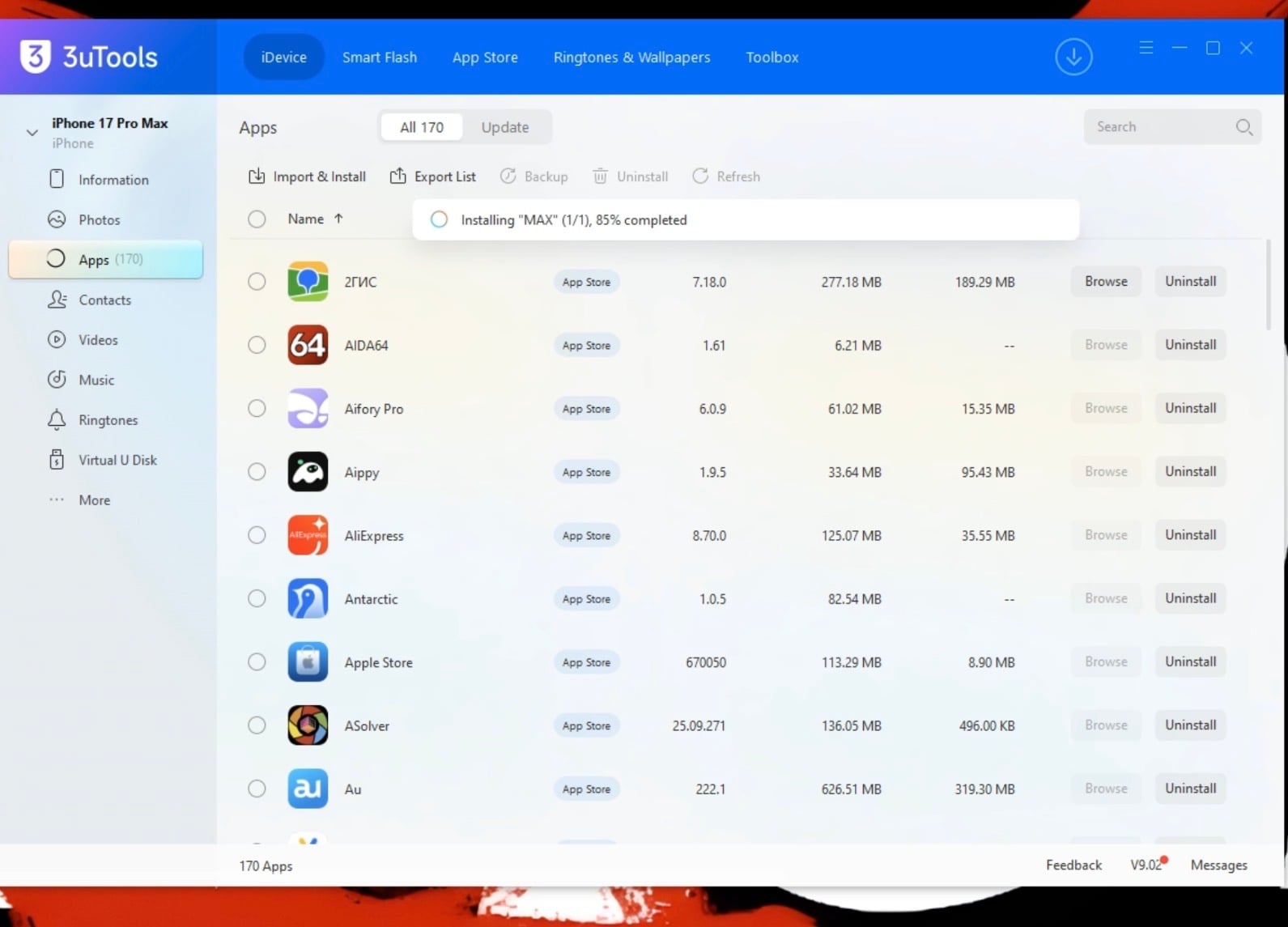Select the AliExpress row checkbox
This screenshot has height=927, width=1288.
click(x=257, y=535)
